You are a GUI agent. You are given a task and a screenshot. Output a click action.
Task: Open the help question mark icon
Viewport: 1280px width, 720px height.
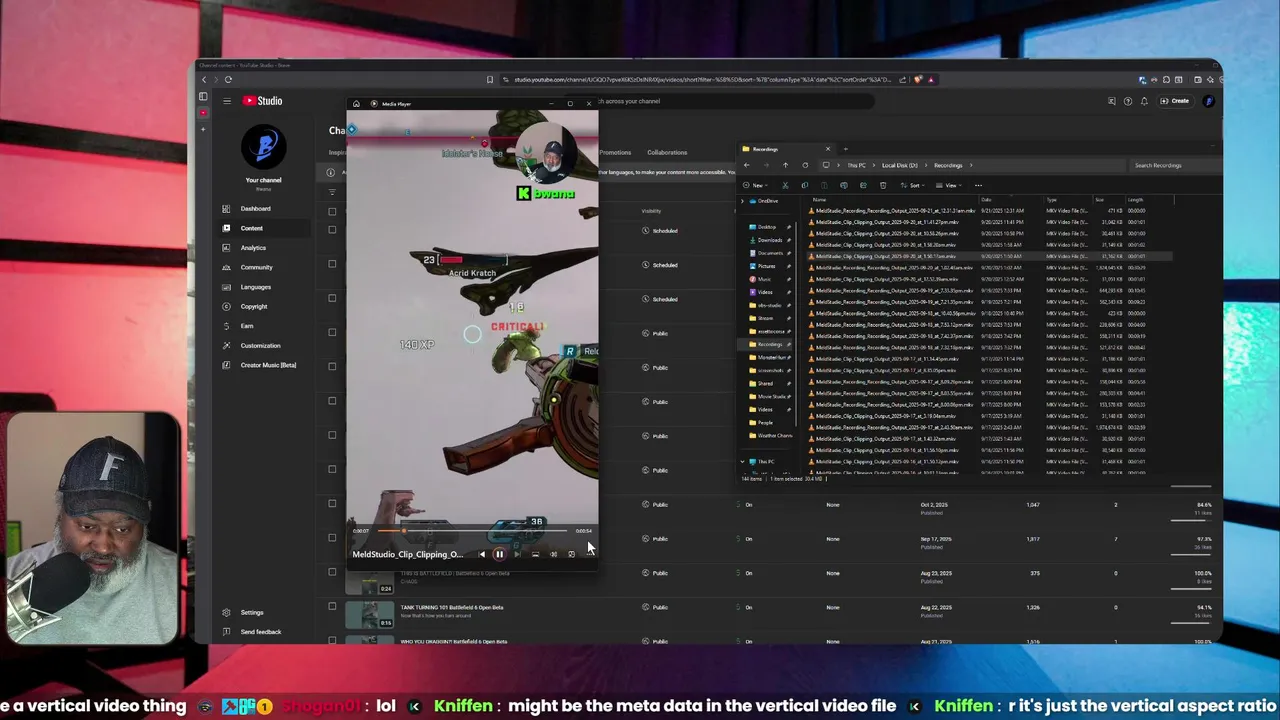coord(1128,101)
